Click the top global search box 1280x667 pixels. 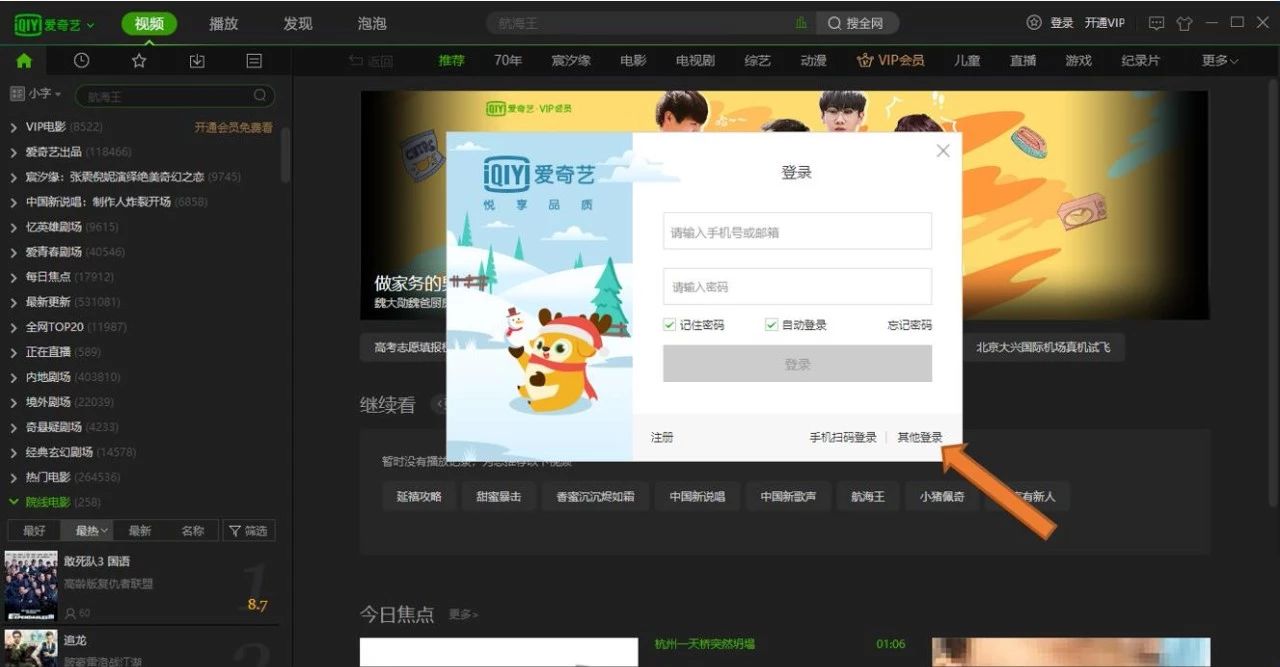650,23
